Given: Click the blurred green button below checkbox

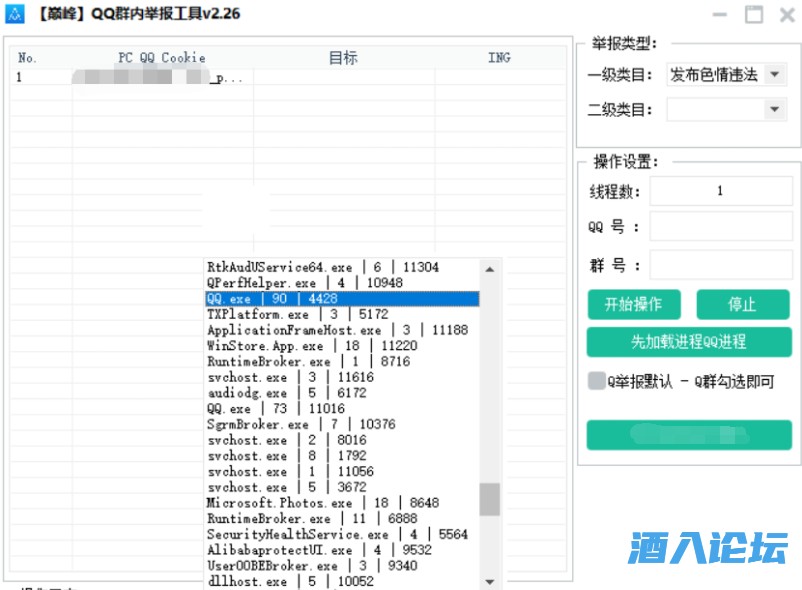Looking at the screenshot, I should (689, 435).
